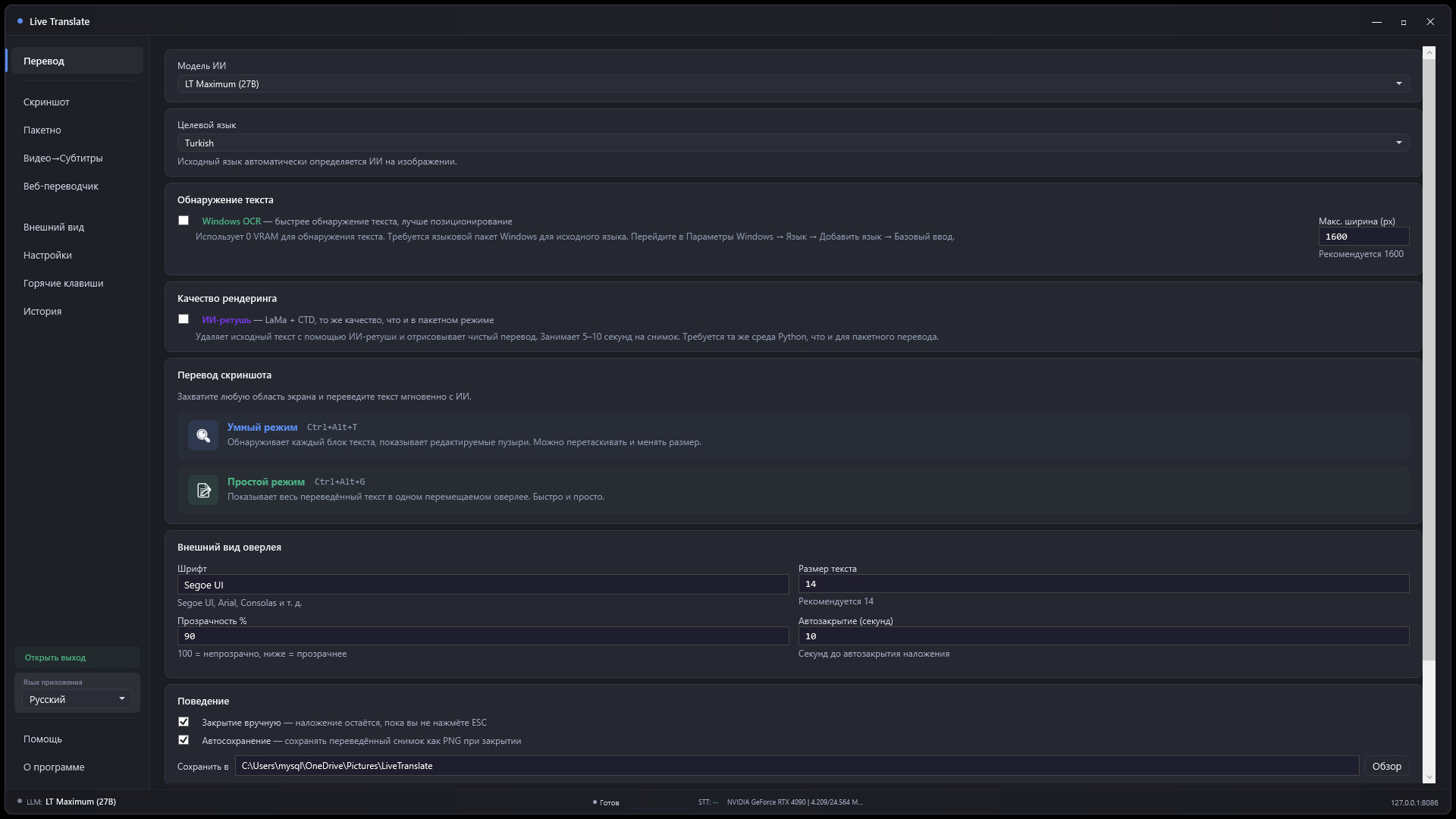Uncheck the Закрытие вручную checkbox

184,722
